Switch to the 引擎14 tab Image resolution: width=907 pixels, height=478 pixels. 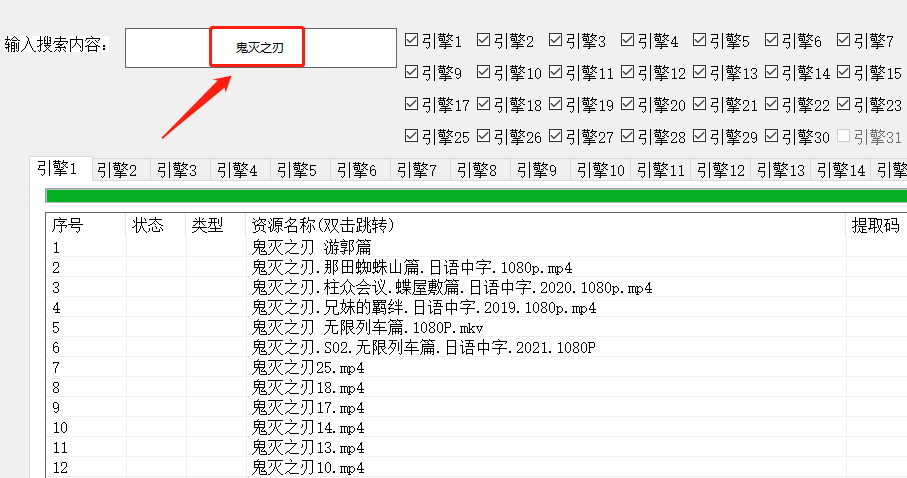[840, 170]
